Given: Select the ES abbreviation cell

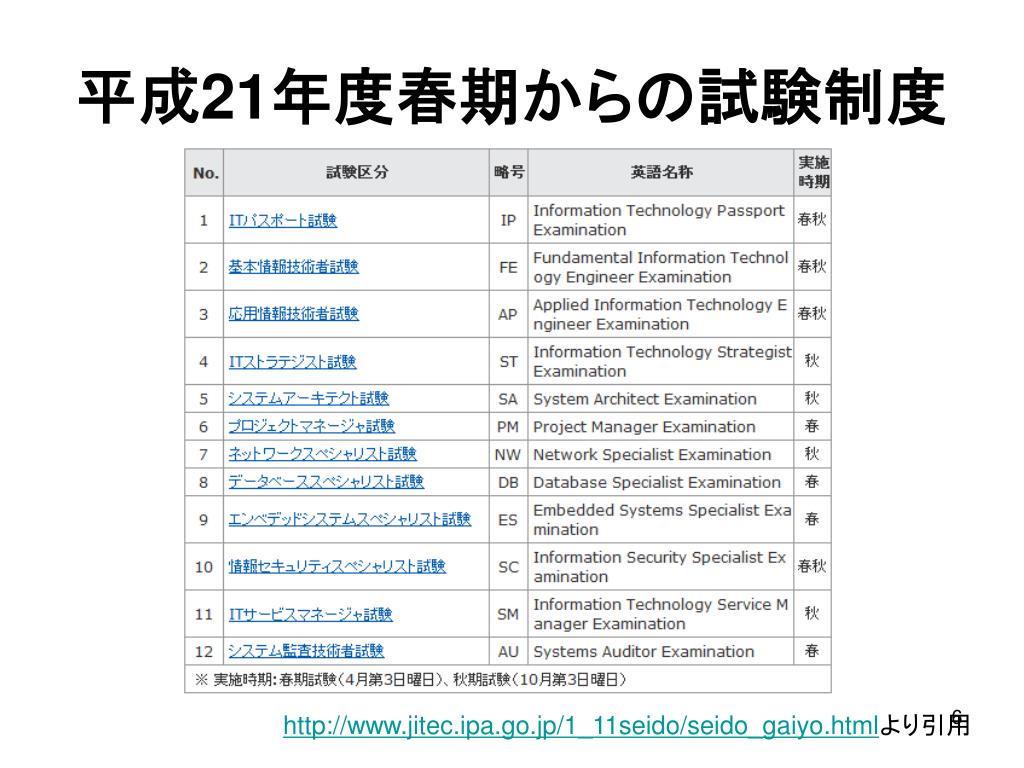Looking at the screenshot, I should pyautogui.click(x=509, y=520).
